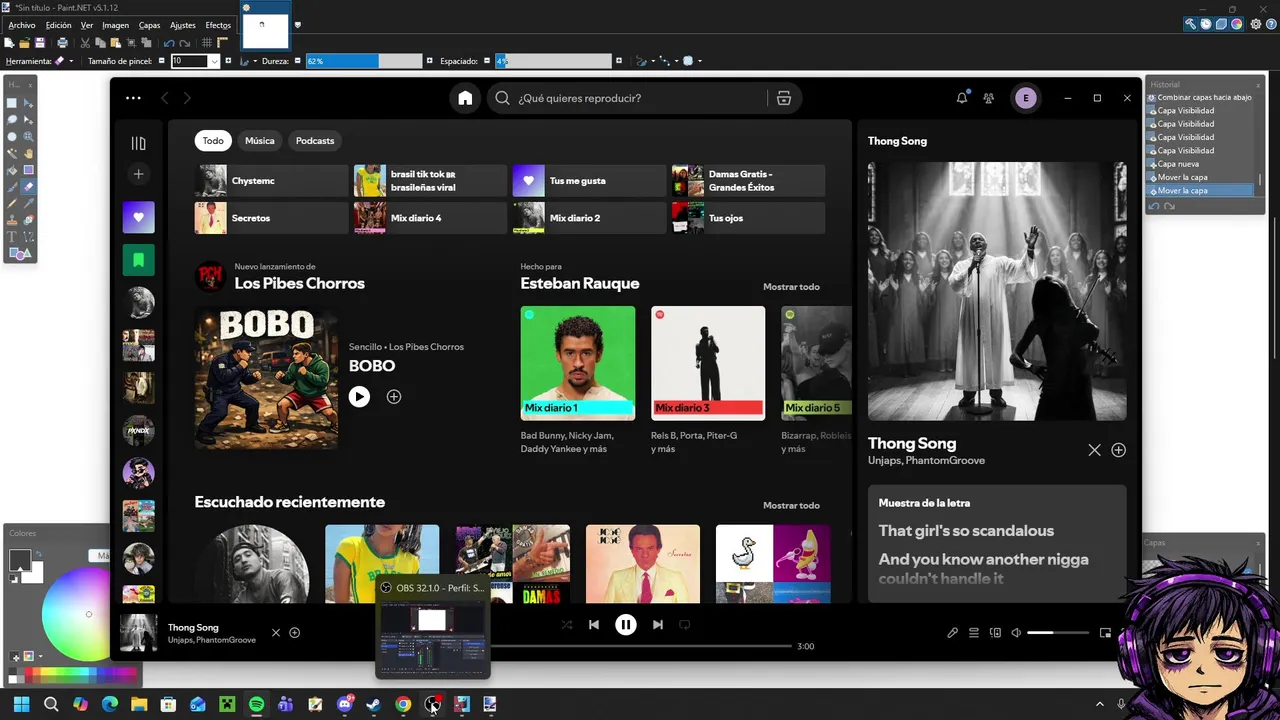Pause the current song
This screenshot has height=720, width=1280.
pyautogui.click(x=626, y=625)
